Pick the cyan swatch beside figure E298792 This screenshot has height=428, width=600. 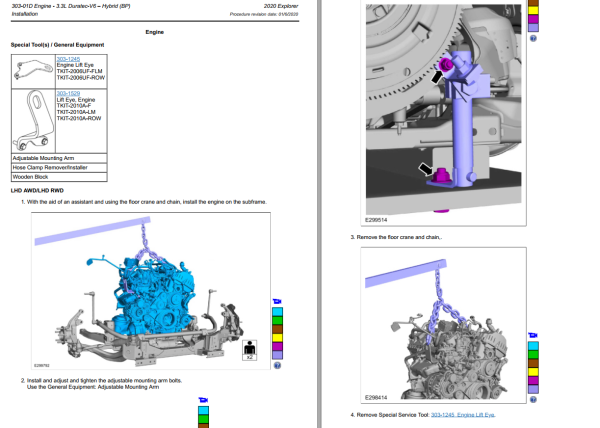point(277,312)
